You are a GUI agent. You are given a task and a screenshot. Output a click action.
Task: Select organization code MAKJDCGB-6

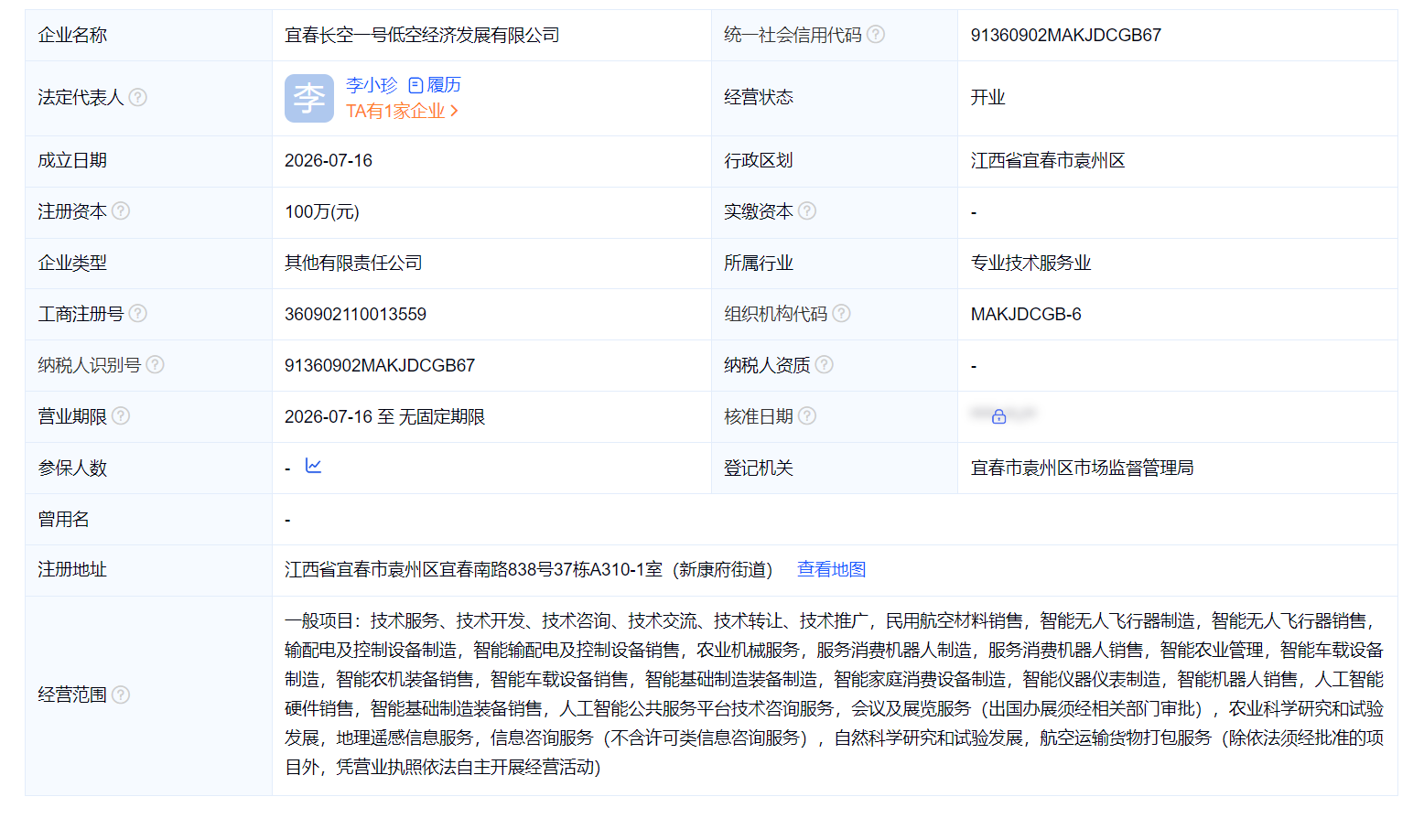[x=1026, y=314]
